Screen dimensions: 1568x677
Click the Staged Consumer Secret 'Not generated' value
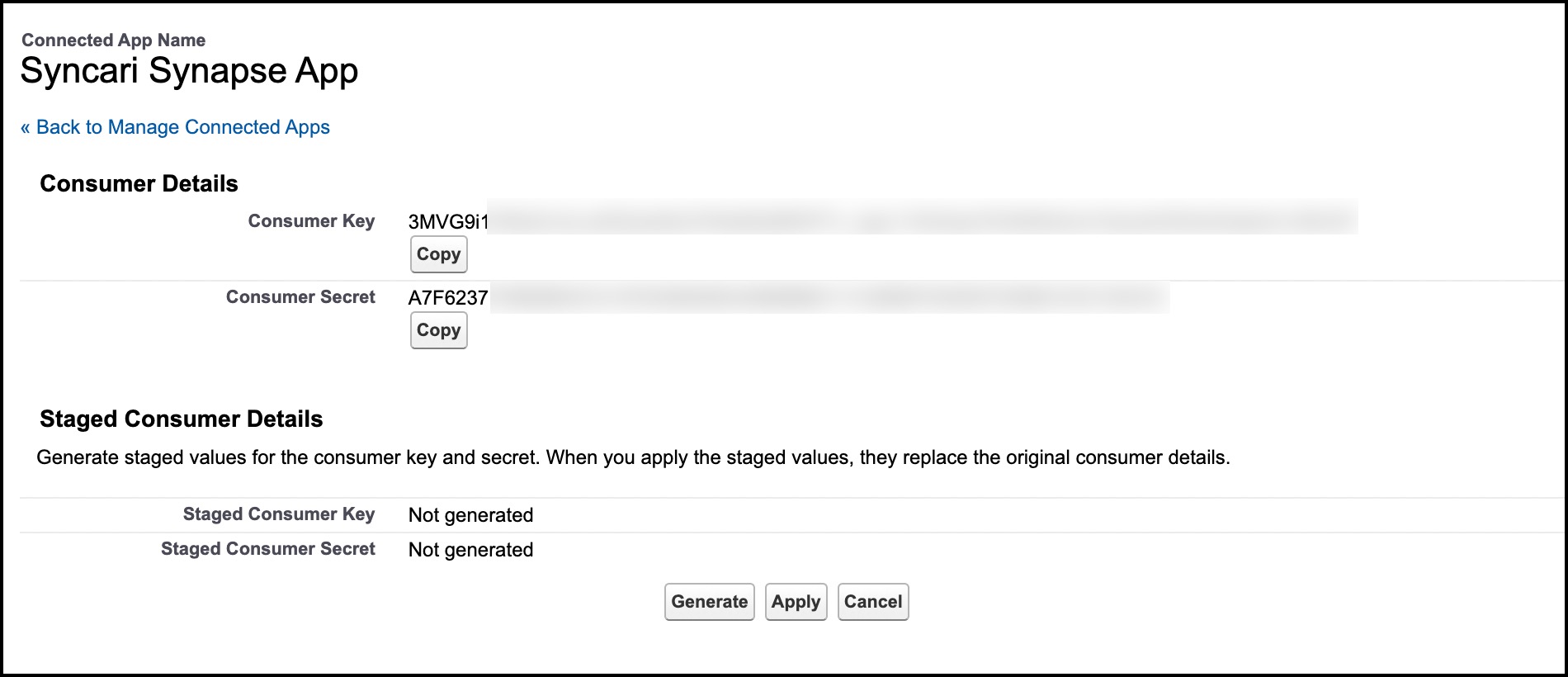pyautogui.click(x=470, y=550)
